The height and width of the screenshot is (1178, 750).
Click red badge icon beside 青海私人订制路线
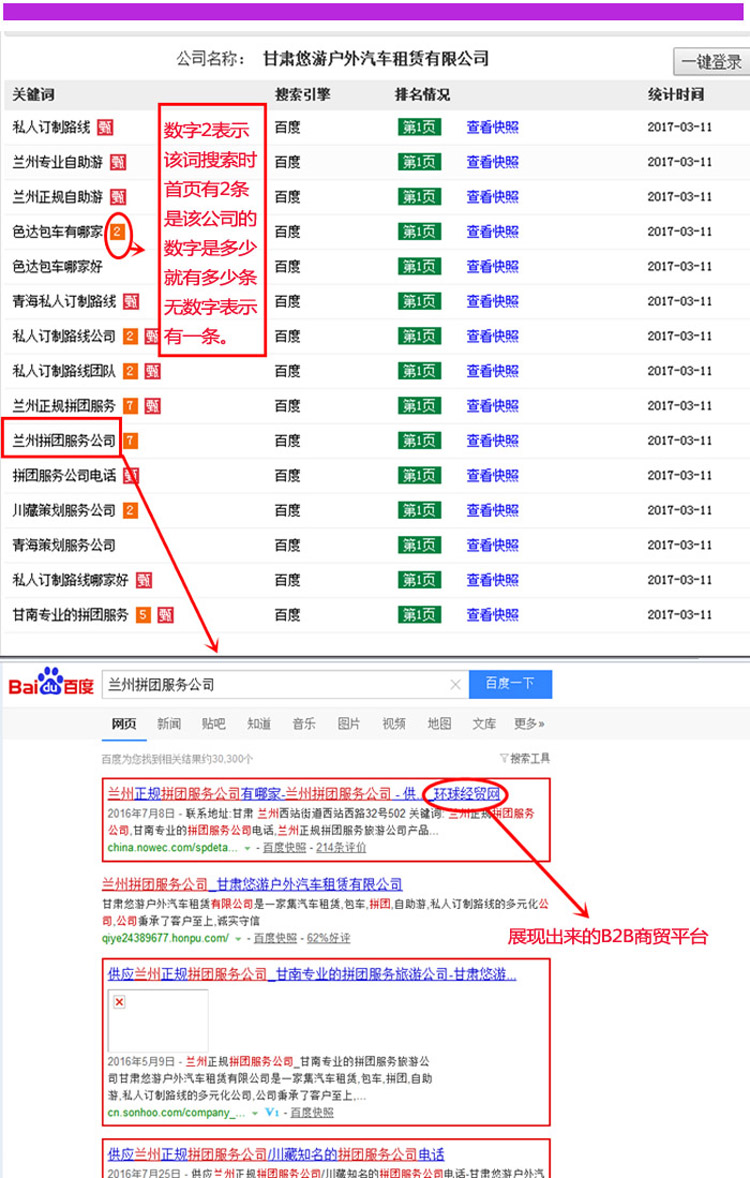[131, 301]
